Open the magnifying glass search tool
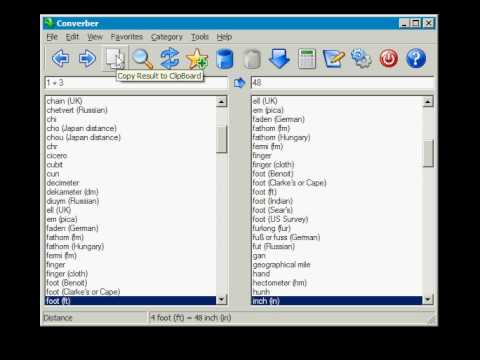The height and width of the screenshot is (360, 480). click(142, 59)
